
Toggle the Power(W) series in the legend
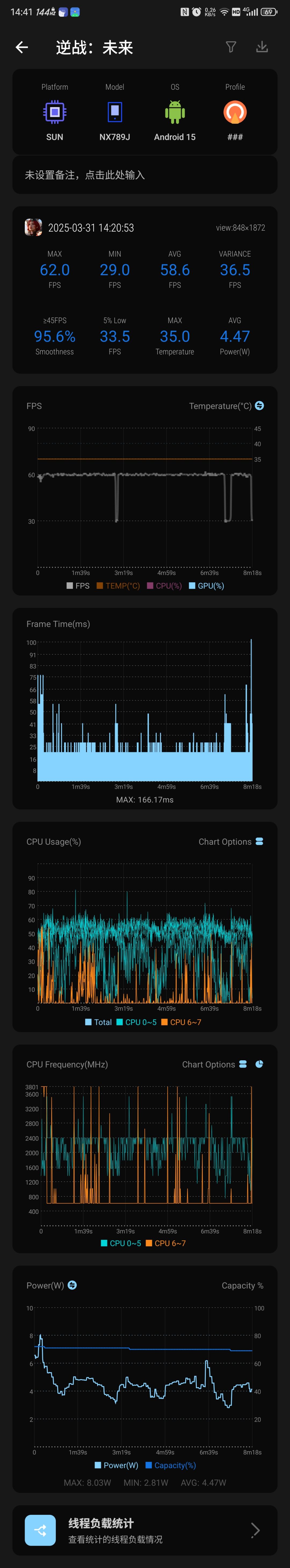[x=116, y=1465]
